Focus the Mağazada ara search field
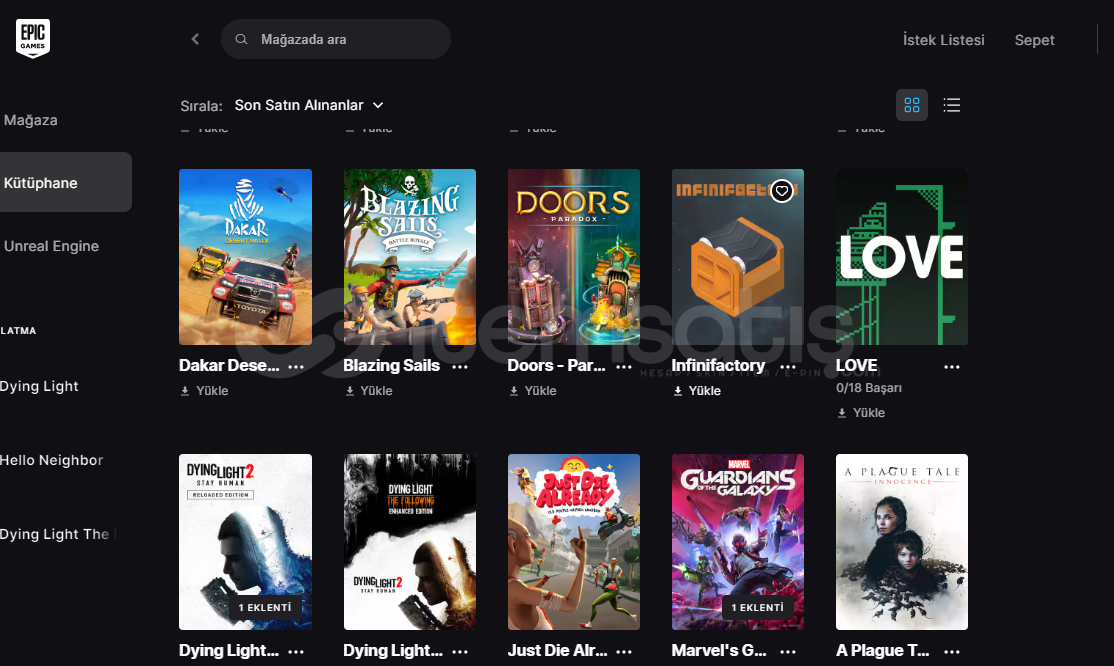 335,39
